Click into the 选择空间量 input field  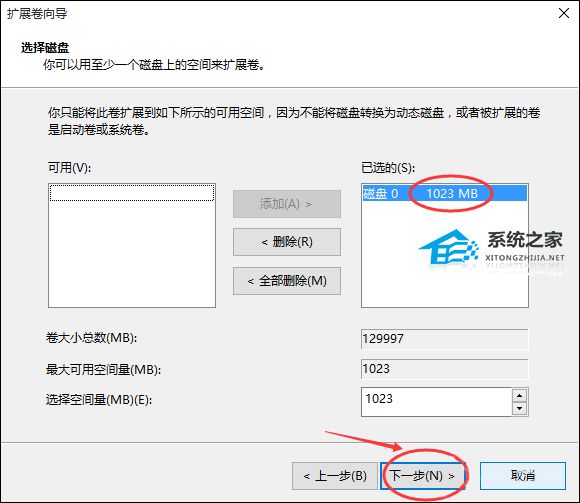(x=436, y=402)
